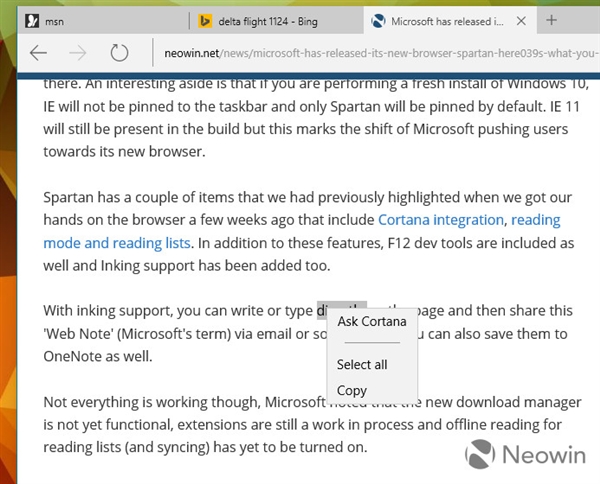
Task: Click the text 'Not everything is working though'
Action: pyautogui.click(x=152, y=402)
